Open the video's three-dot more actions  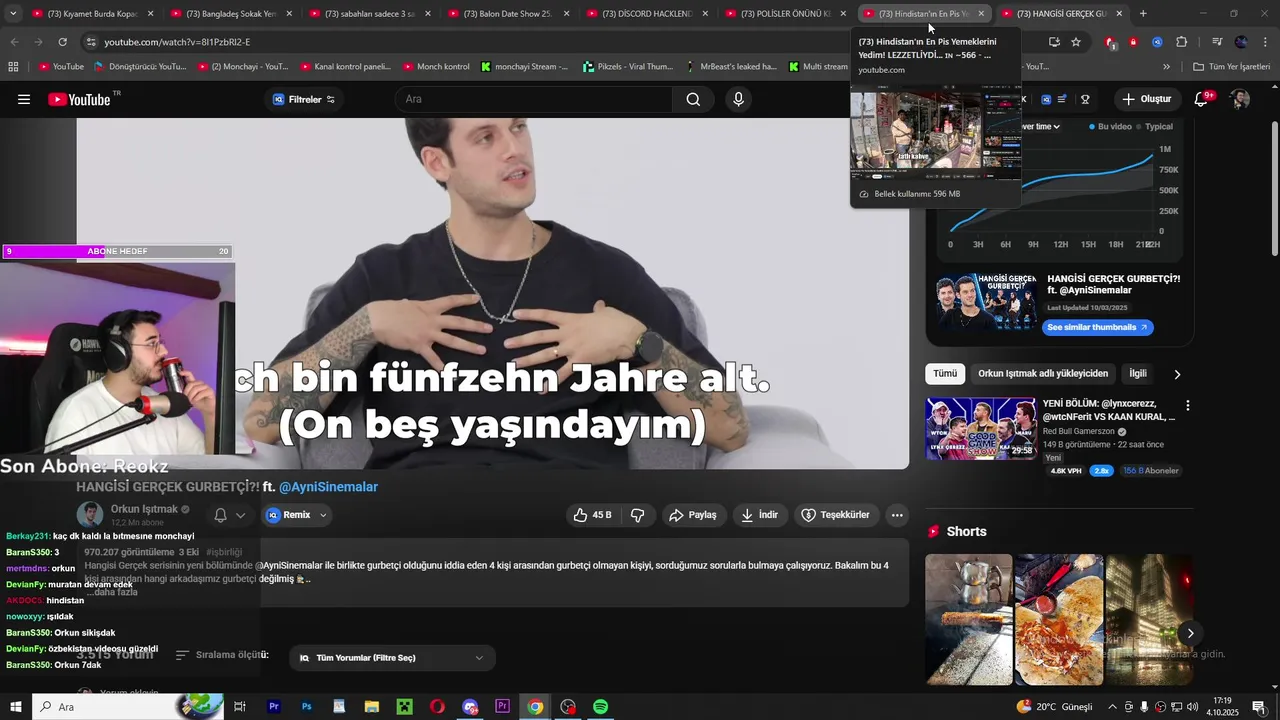tap(897, 515)
